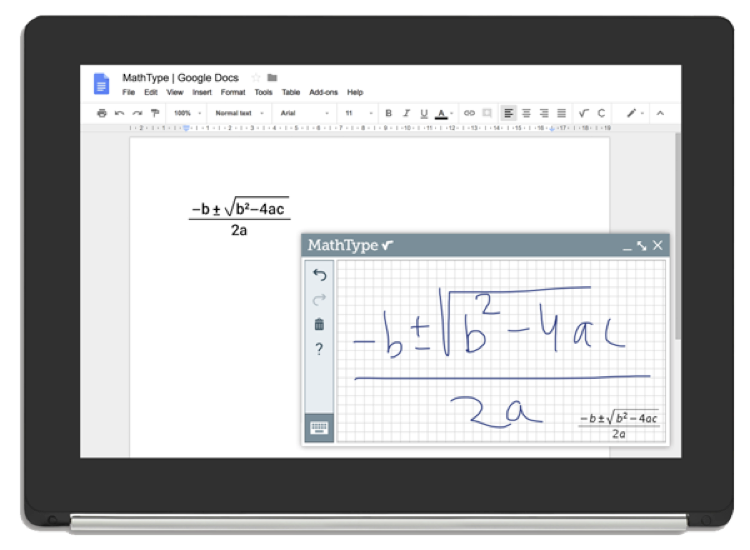Add a comment via toolbar icon

(x=487, y=113)
